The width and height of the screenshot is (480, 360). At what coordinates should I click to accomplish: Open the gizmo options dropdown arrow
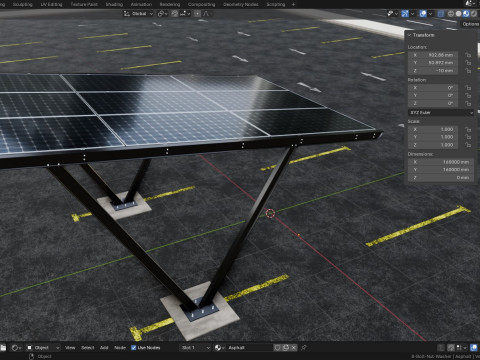click(412, 14)
